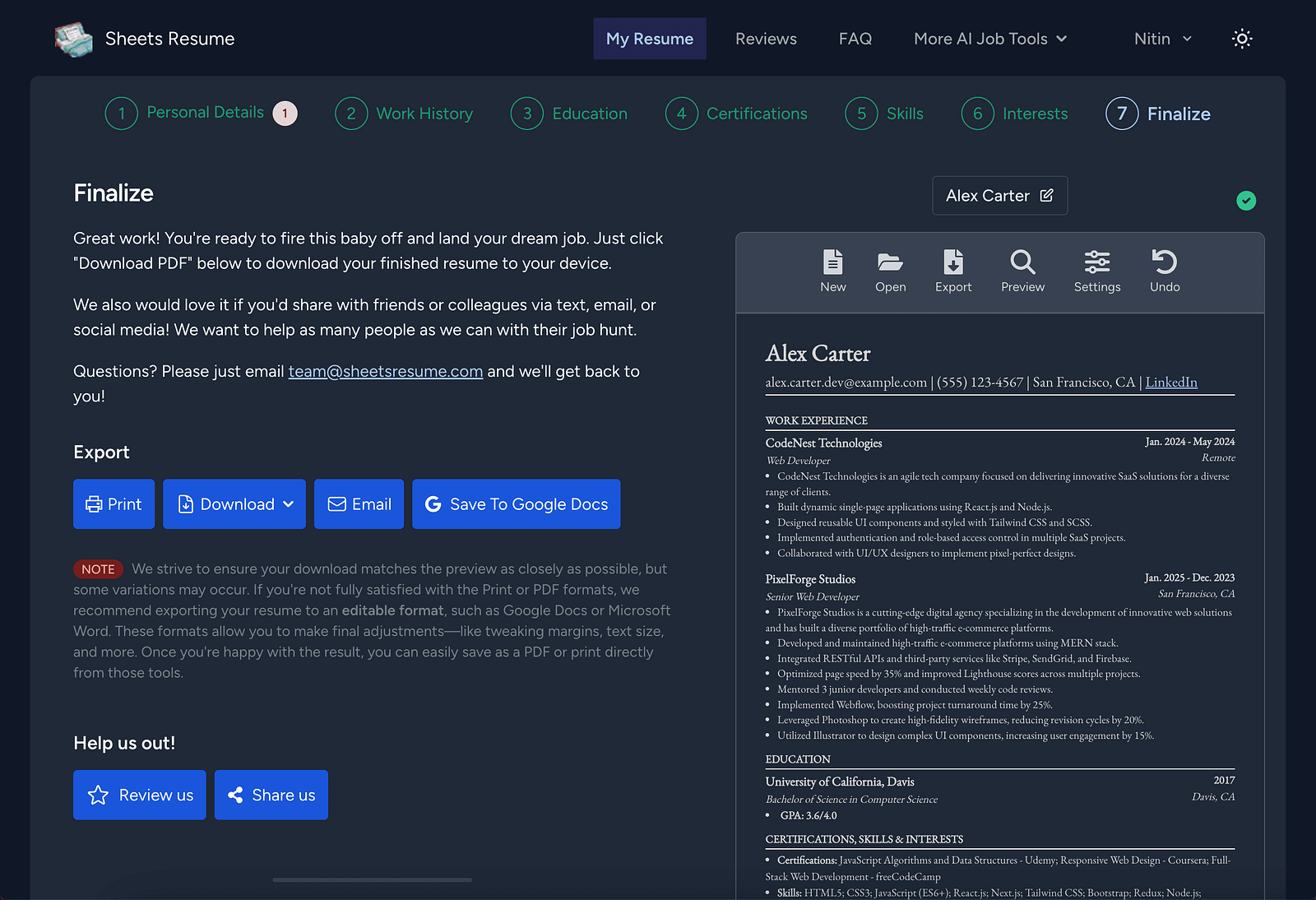Go to the Reviews page
1316x900 pixels.
coord(766,39)
